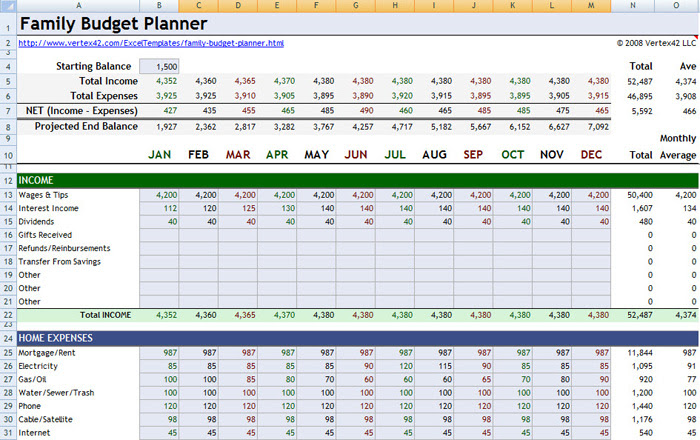Viewport: 700px width, 440px height.
Task: Select column header B
Action: (159, 6)
